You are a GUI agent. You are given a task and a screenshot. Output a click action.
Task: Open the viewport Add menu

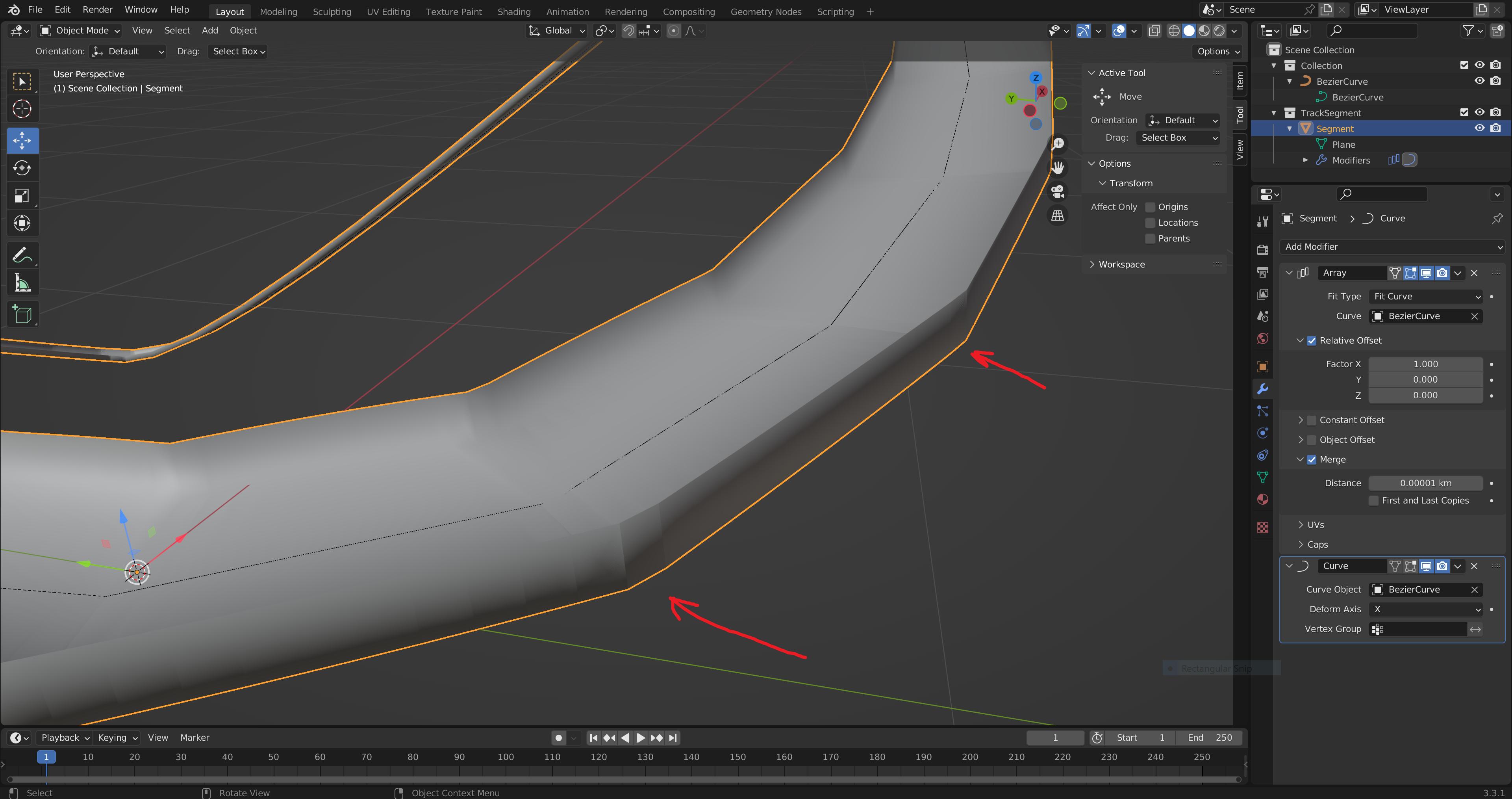(209, 31)
